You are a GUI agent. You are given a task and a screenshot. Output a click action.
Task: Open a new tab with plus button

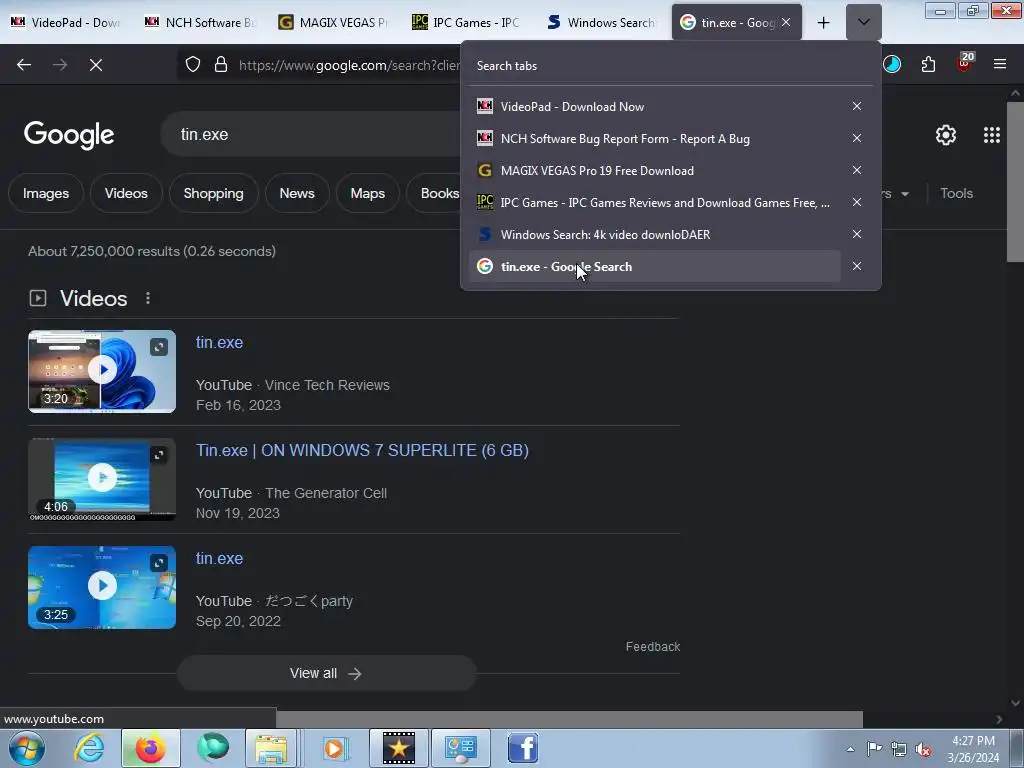click(824, 23)
